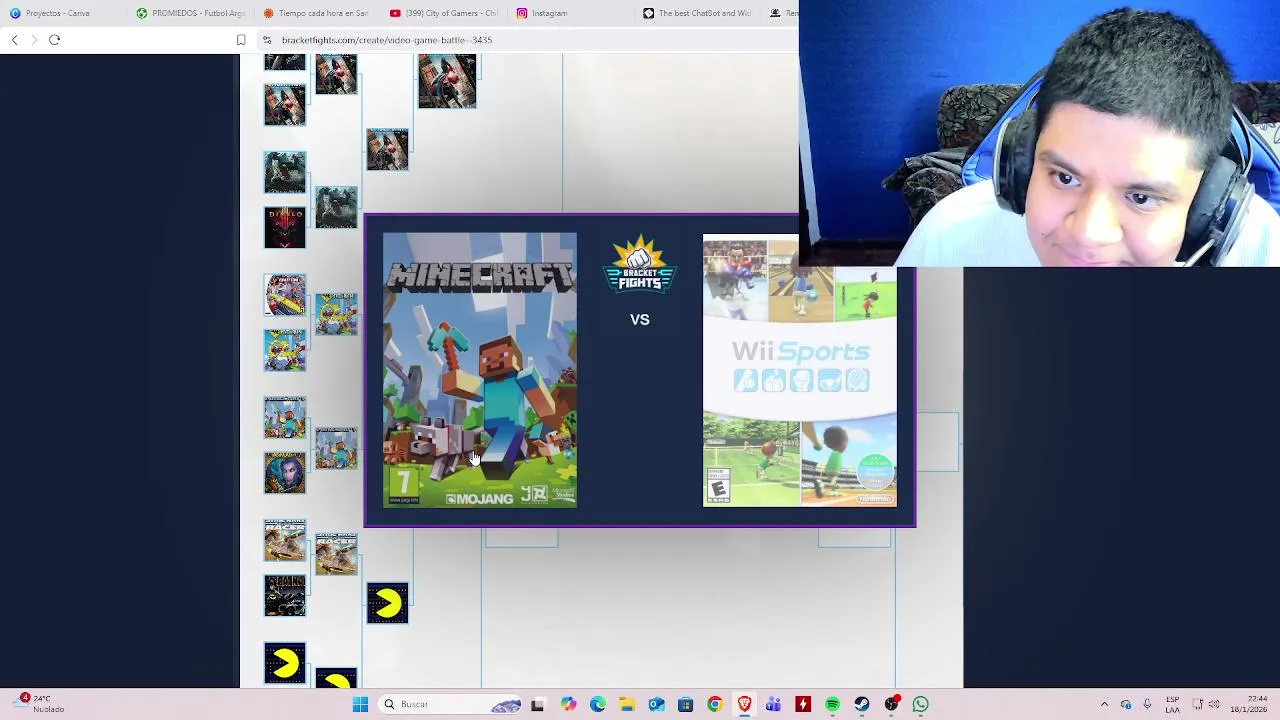This screenshot has width=1280, height=720.
Task: Select the yellow Pac-Man thumbnail in third column
Action: click(387, 603)
